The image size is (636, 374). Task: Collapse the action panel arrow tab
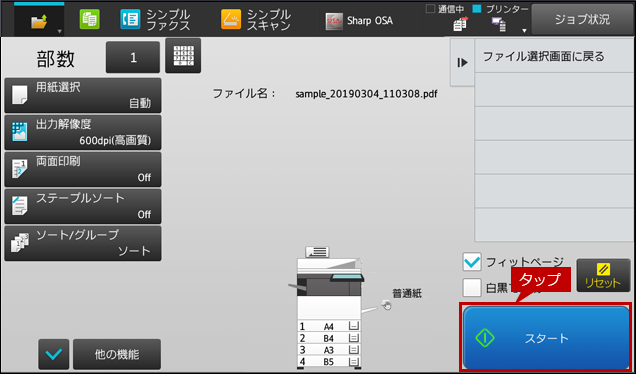pos(462,62)
